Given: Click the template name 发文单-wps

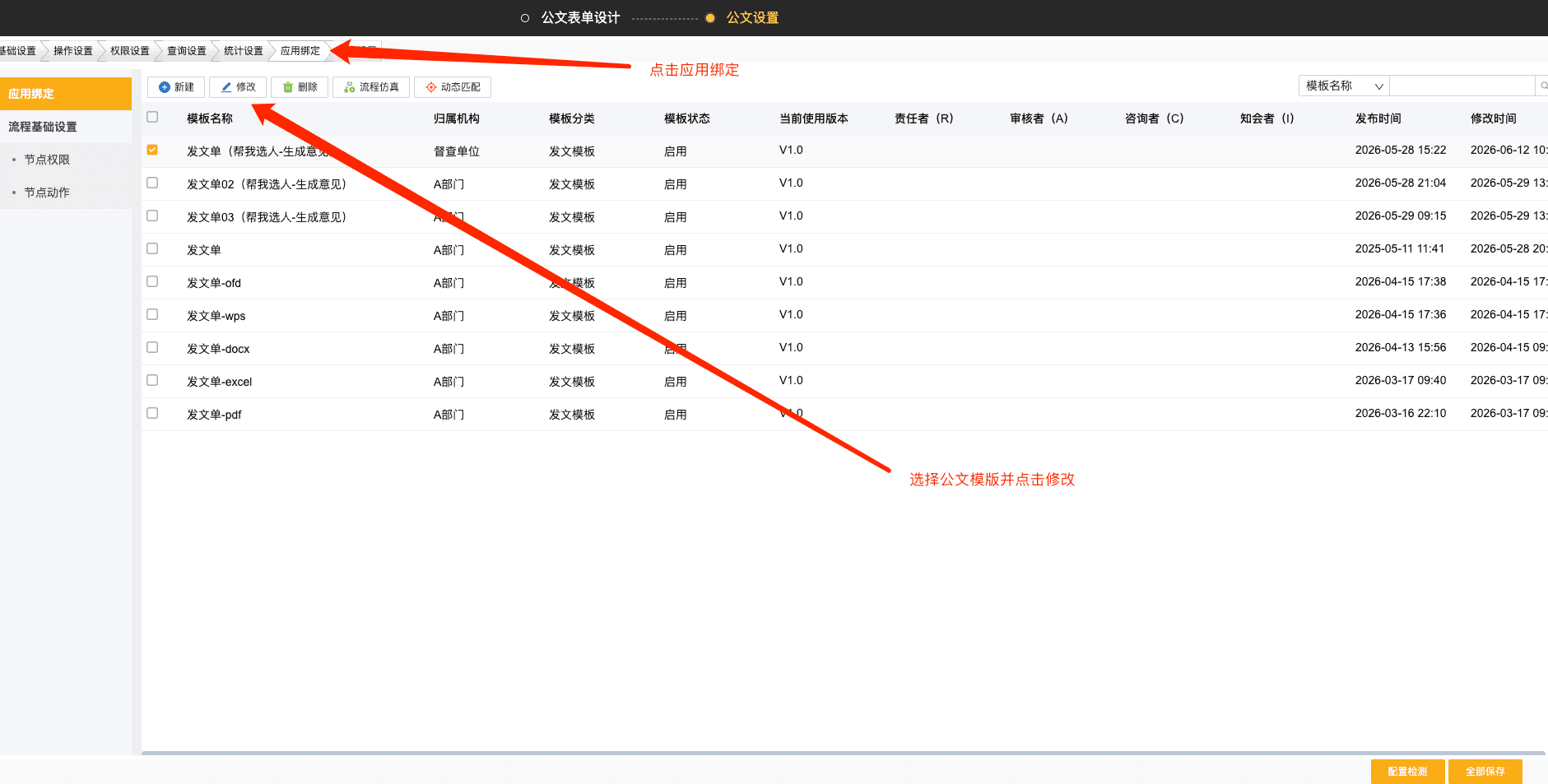Looking at the screenshot, I should point(216,316).
